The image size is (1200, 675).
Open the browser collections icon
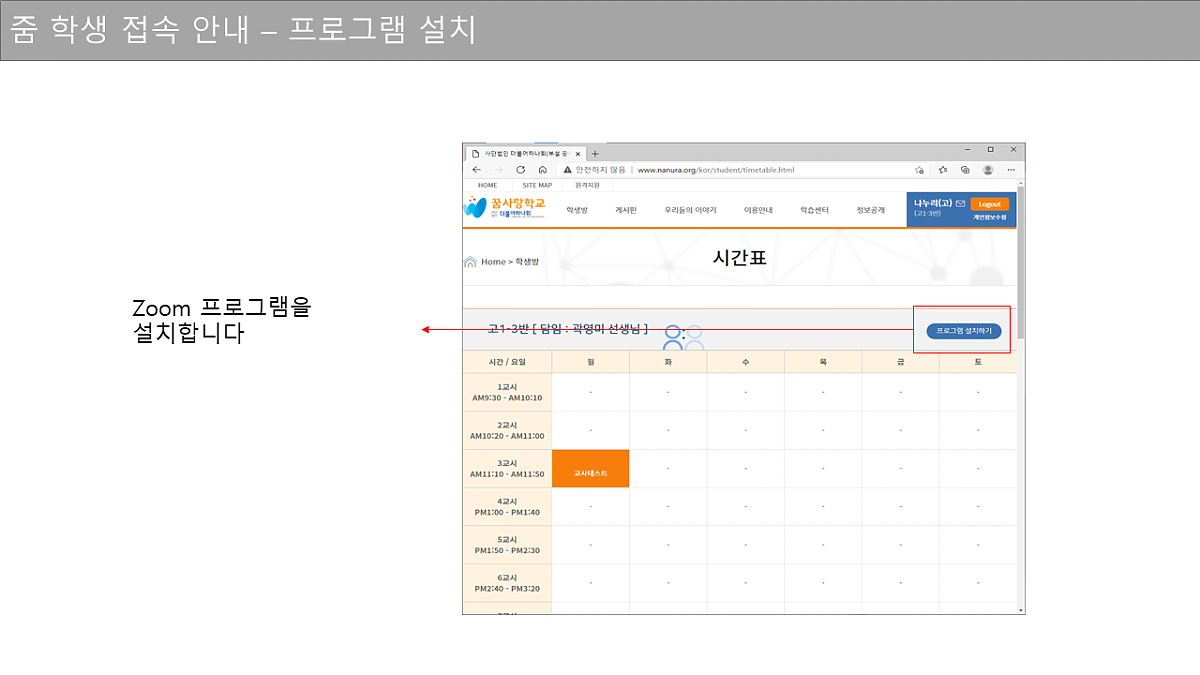click(x=965, y=170)
